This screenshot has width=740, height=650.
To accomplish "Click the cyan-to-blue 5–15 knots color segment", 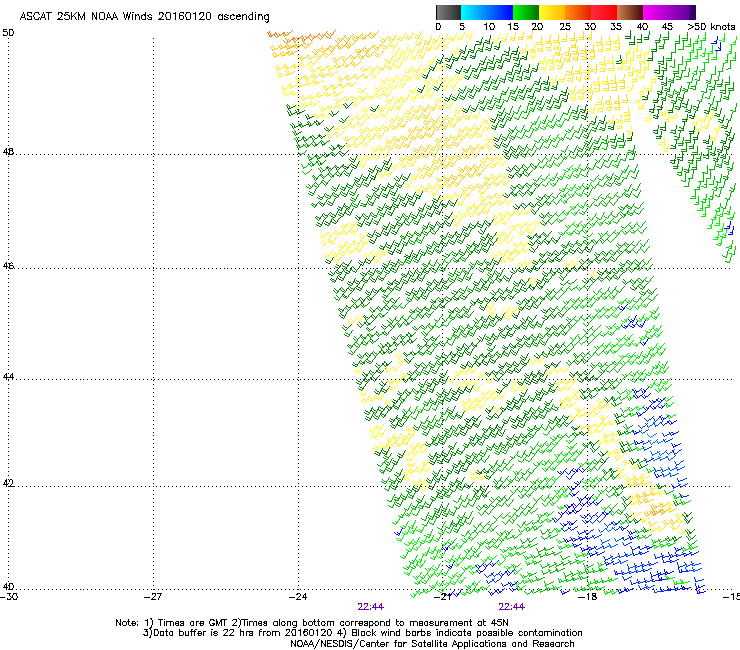I will (487, 12).
